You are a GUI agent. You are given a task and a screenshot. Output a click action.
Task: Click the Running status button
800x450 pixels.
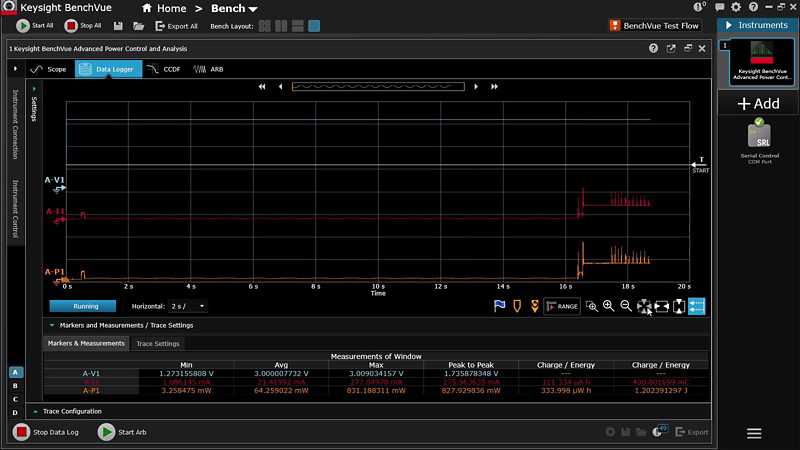[83, 306]
